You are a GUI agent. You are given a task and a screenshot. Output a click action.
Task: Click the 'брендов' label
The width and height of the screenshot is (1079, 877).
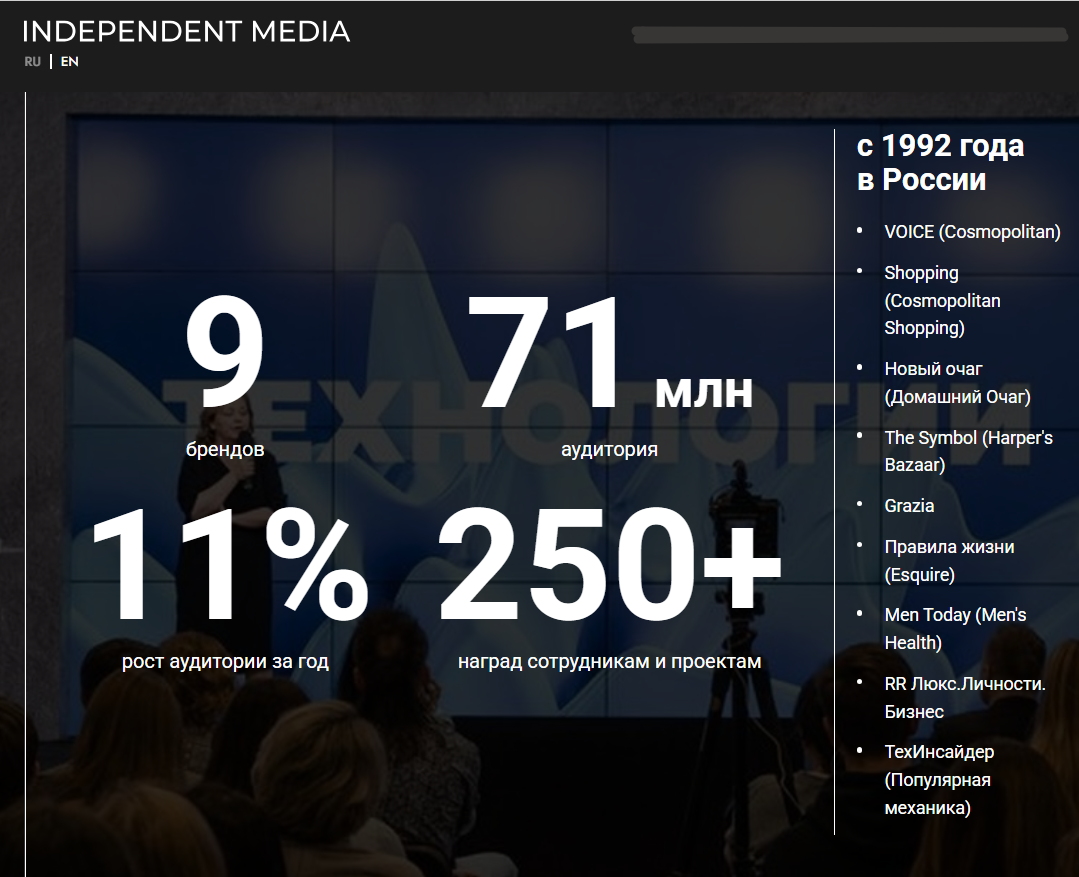225,450
